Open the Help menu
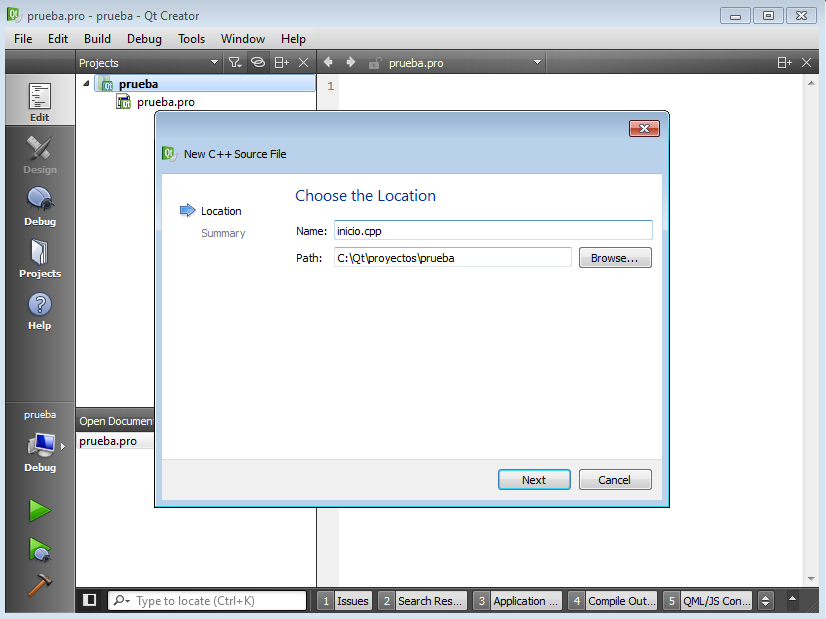The image size is (826, 619). coord(293,39)
